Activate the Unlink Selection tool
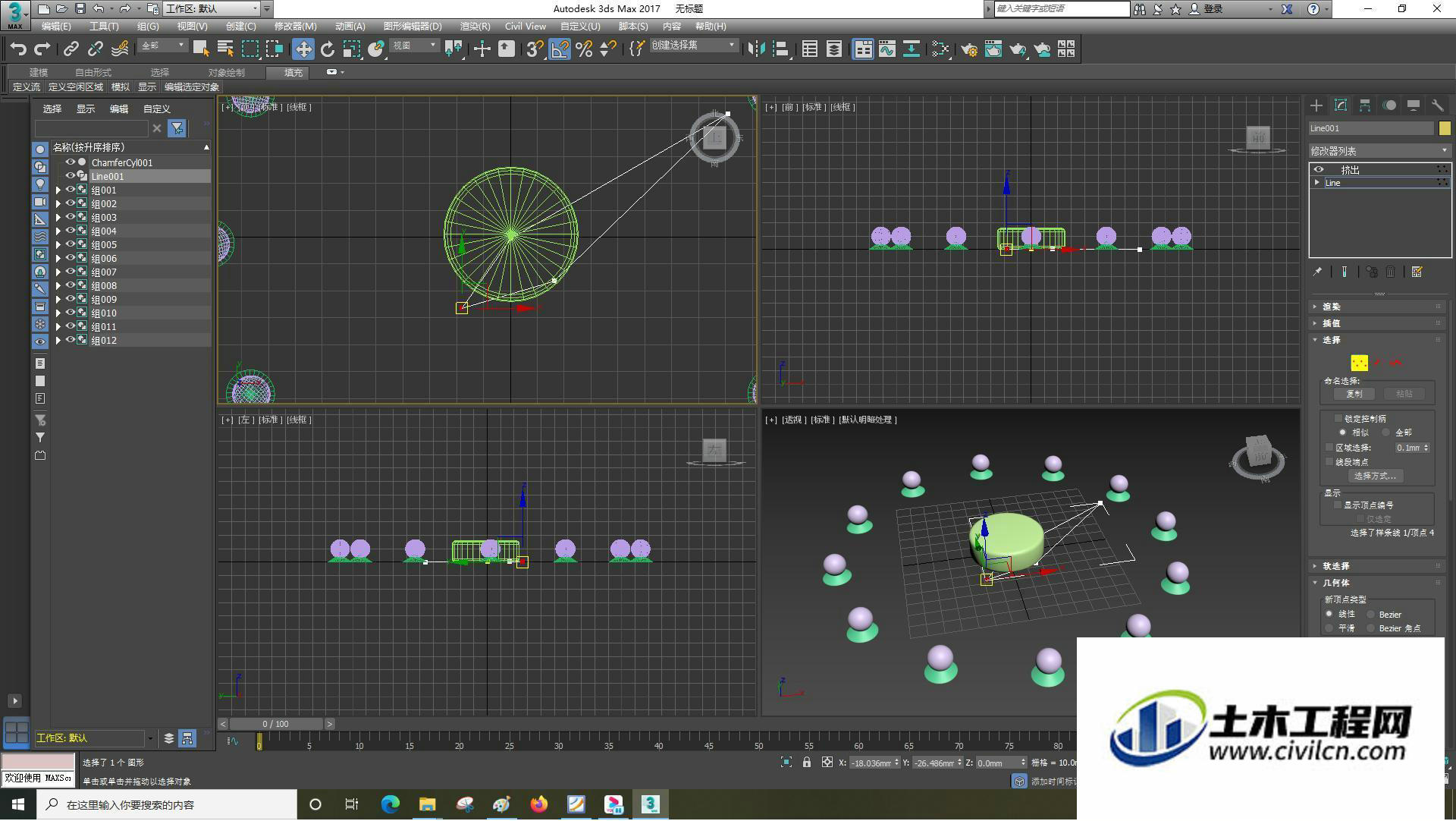 click(95, 49)
